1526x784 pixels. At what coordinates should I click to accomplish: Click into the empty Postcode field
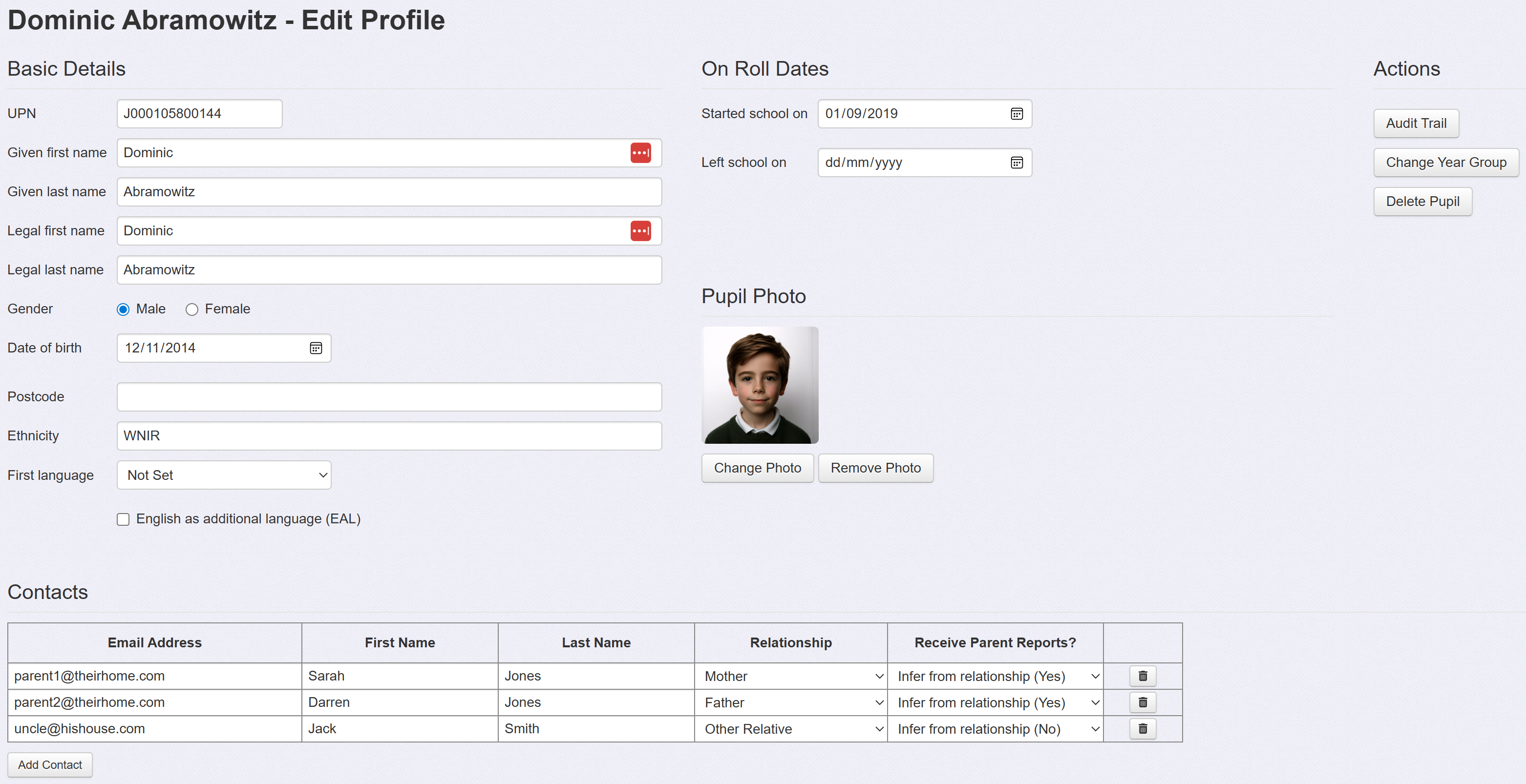389,397
